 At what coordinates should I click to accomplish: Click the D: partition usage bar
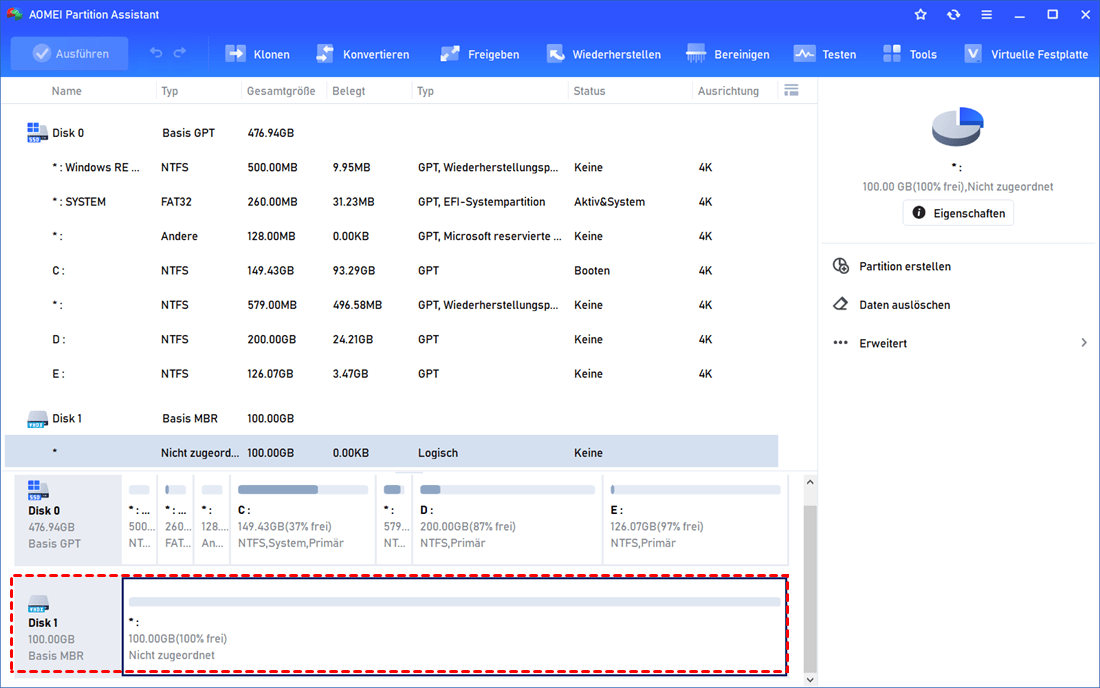[507, 490]
